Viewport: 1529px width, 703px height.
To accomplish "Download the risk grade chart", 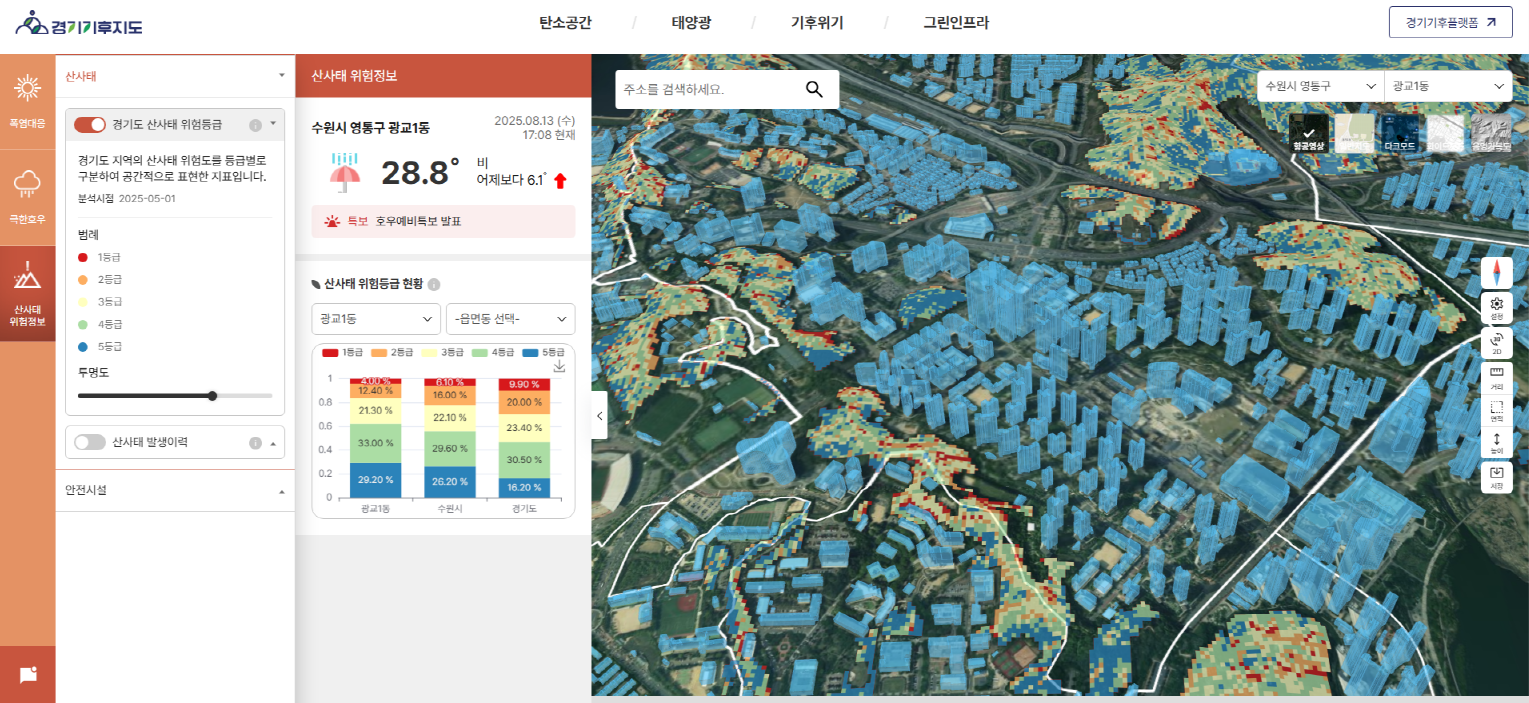I will (559, 367).
